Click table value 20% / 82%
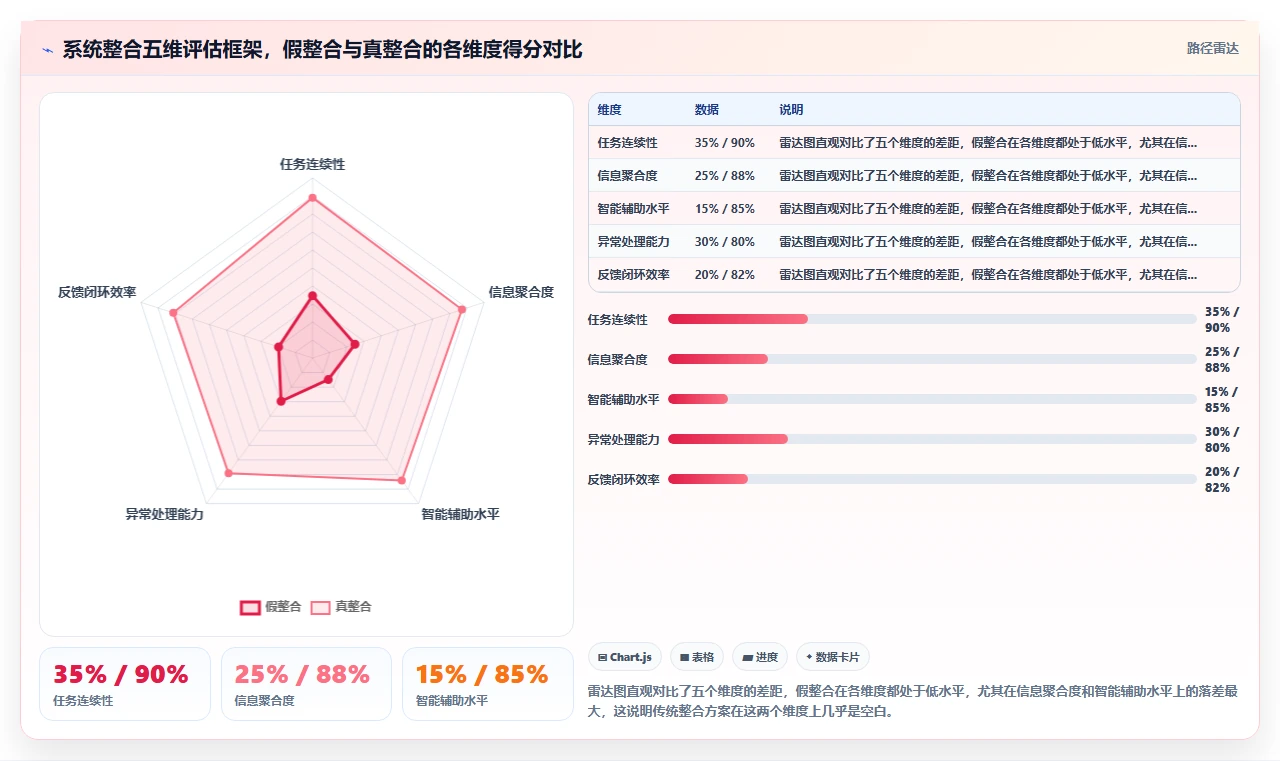1280x761 pixels. [725, 275]
